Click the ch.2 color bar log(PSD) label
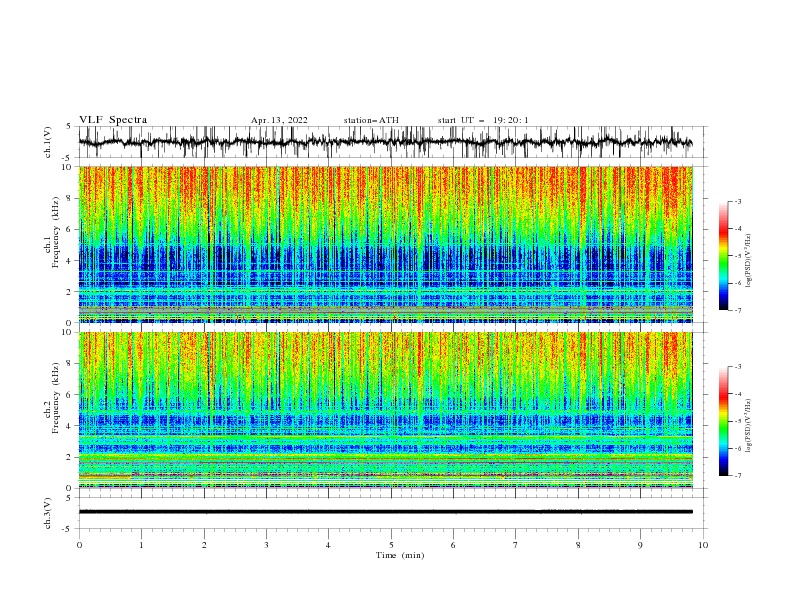 pyautogui.click(x=749, y=425)
